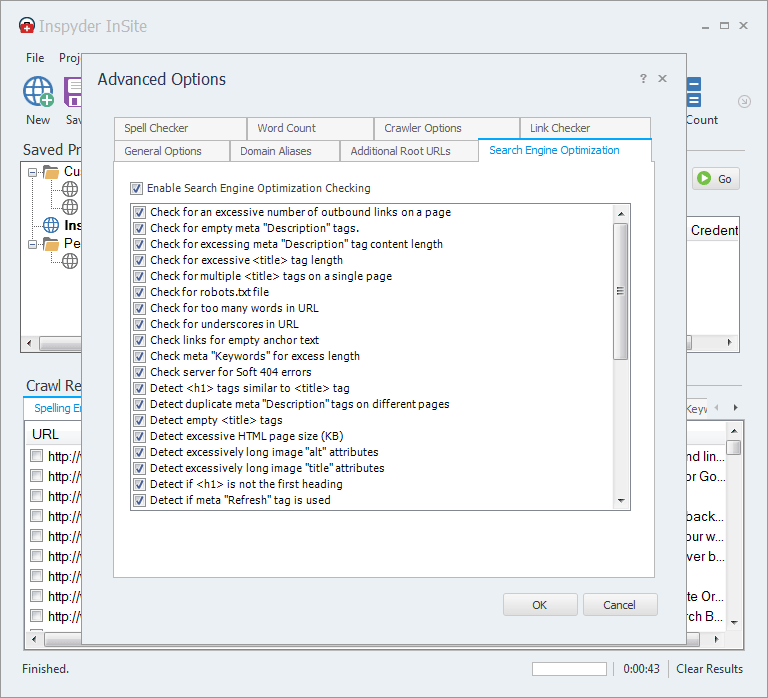
Task: Collapse the Pe folder tree node
Action: click(32, 244)
